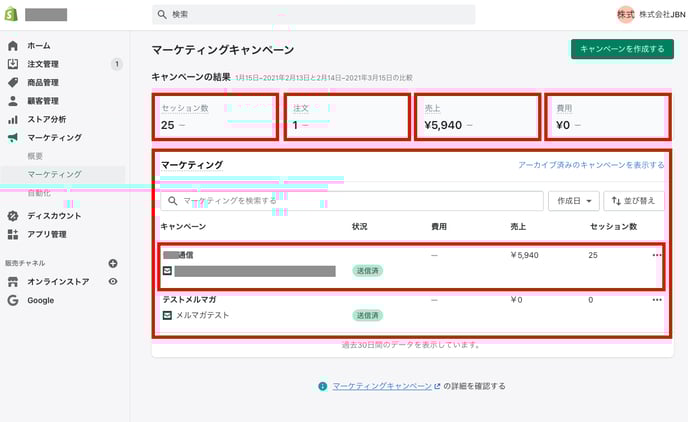Open 顧客管理 in sidebar
The height and width of the screenshot is (422, 688).
43,101
